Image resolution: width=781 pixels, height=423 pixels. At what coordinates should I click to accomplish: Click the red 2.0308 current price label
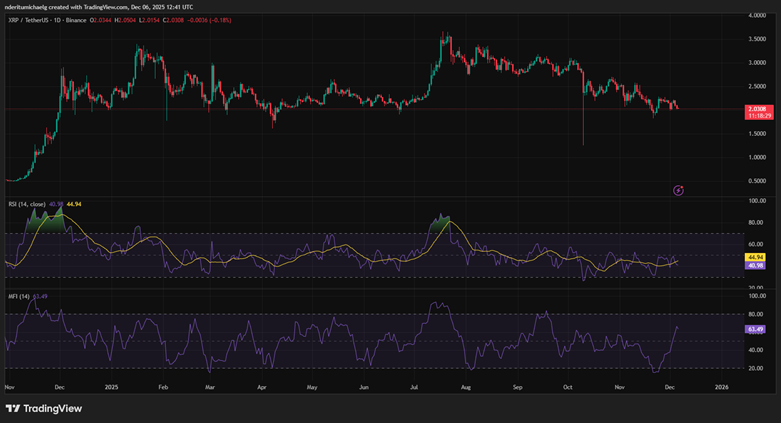click(x=759, y=109)
